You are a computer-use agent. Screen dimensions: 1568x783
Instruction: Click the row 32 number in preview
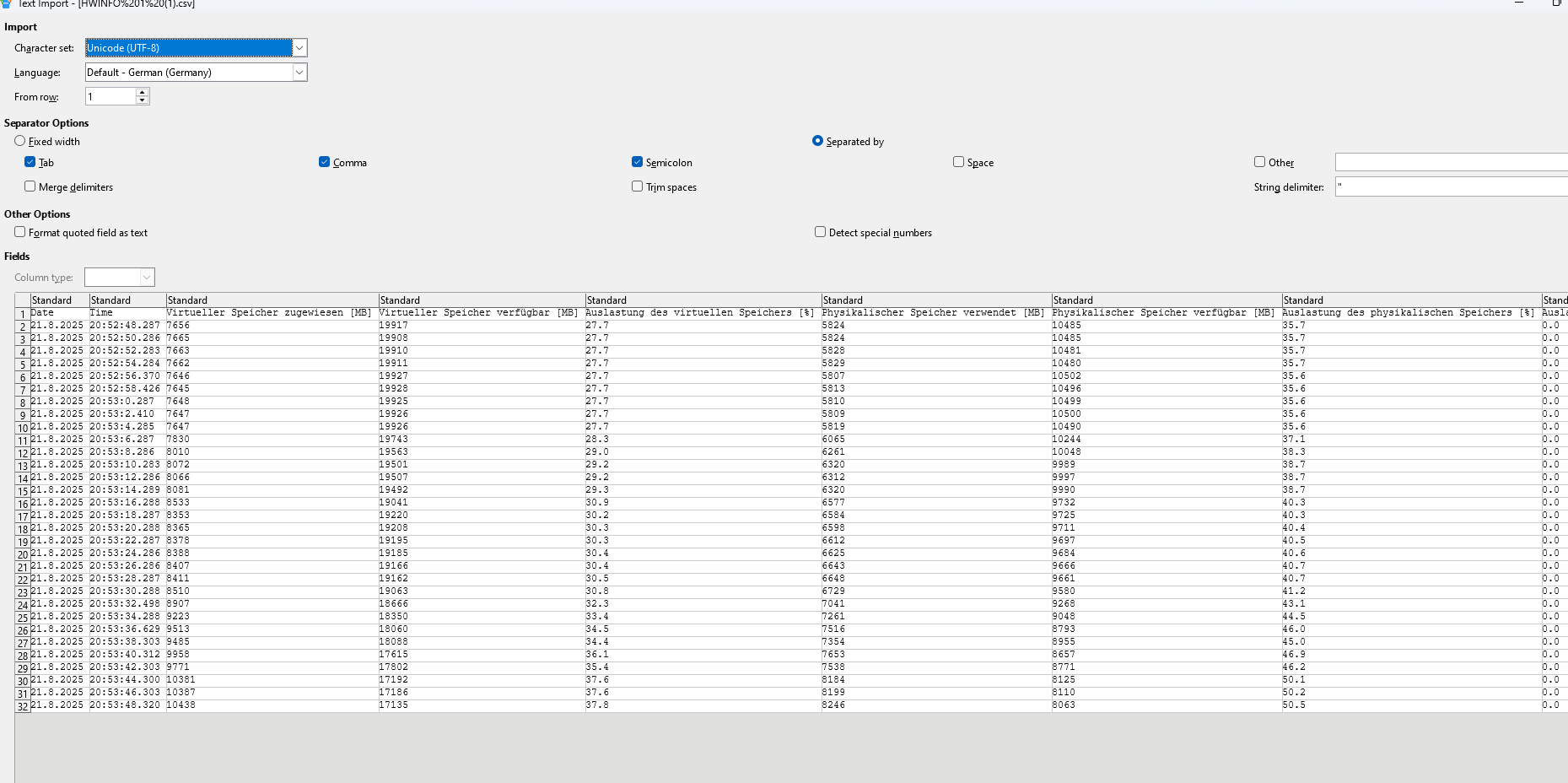click(x=23, y=706)
